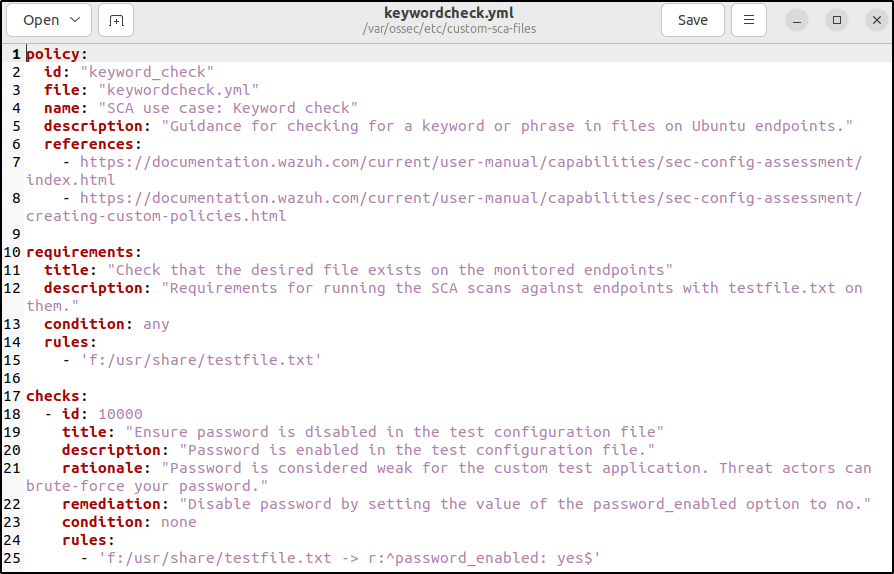The width and height of the screenshot is (894, 574).
Task: Click the condition value "any"
Action: point(157,324)
